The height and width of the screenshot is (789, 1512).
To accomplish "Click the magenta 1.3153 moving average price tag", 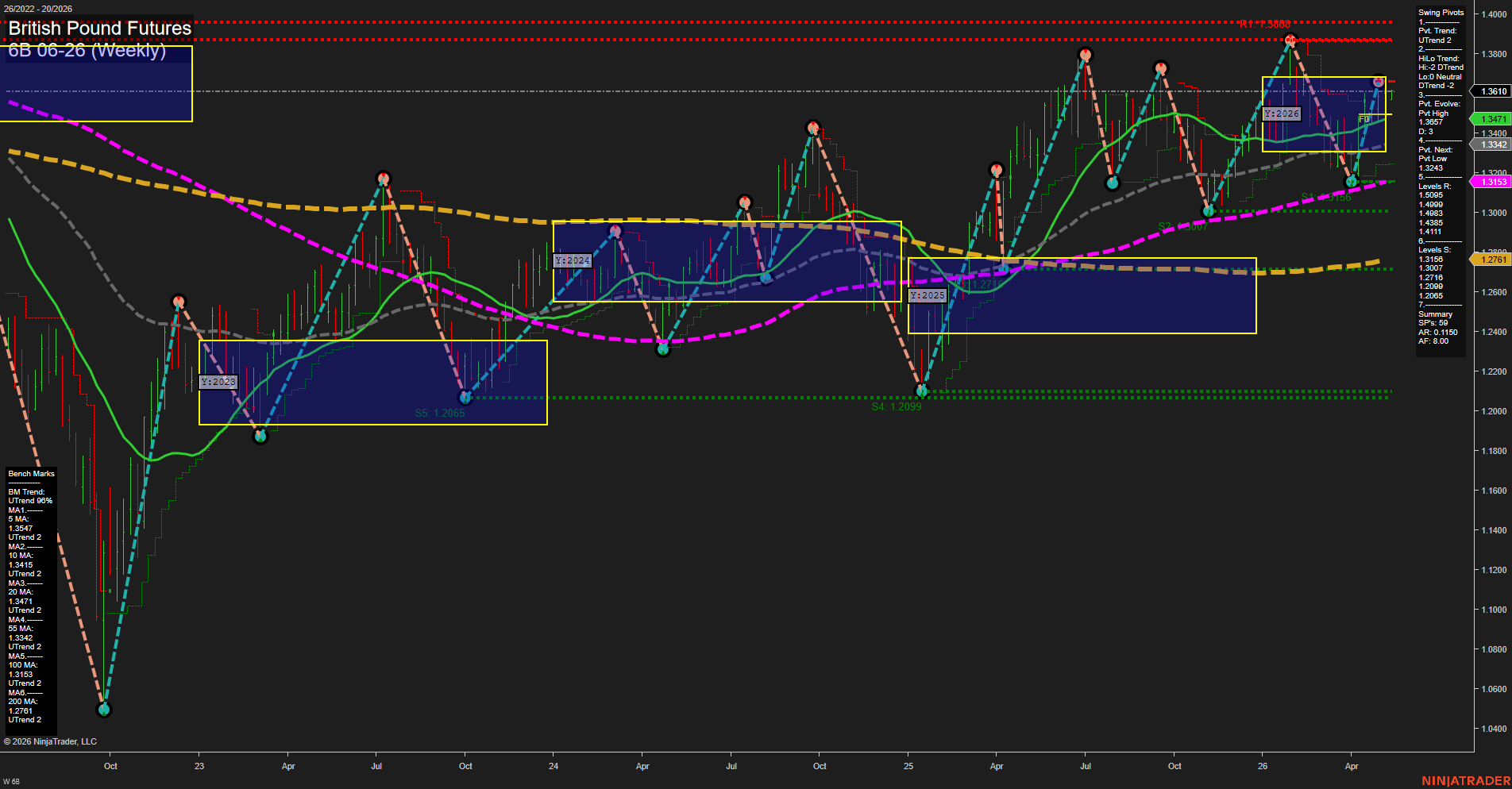I will [1492, 182].
